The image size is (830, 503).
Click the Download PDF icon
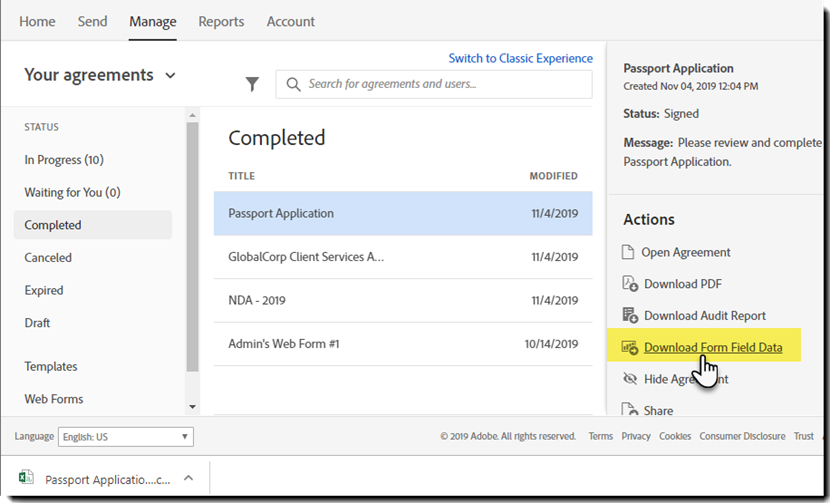pos(629,284)
